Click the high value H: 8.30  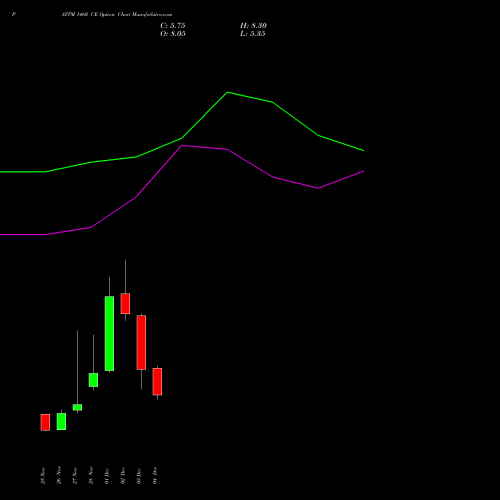click(x=253, y=26)
